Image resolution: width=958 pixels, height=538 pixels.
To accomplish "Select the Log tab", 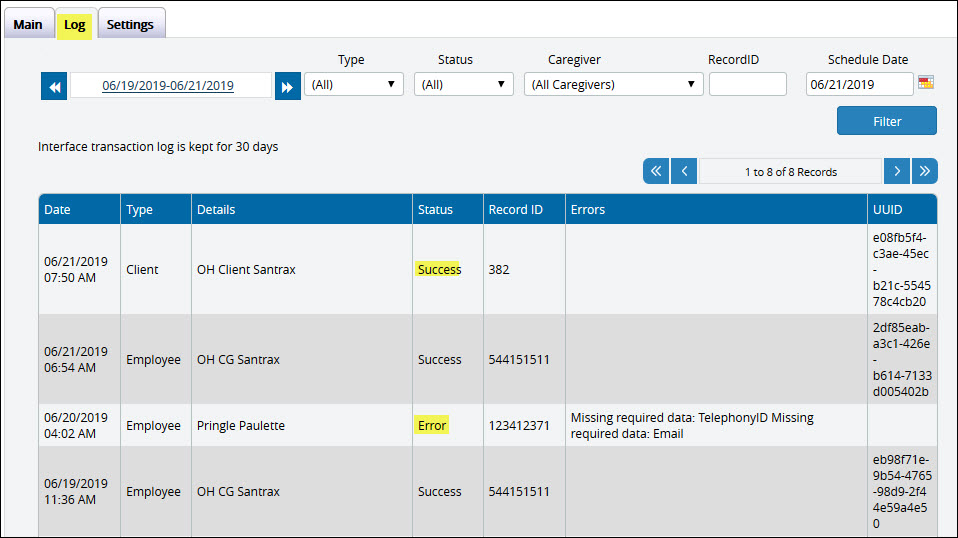I will coord(75,25).
